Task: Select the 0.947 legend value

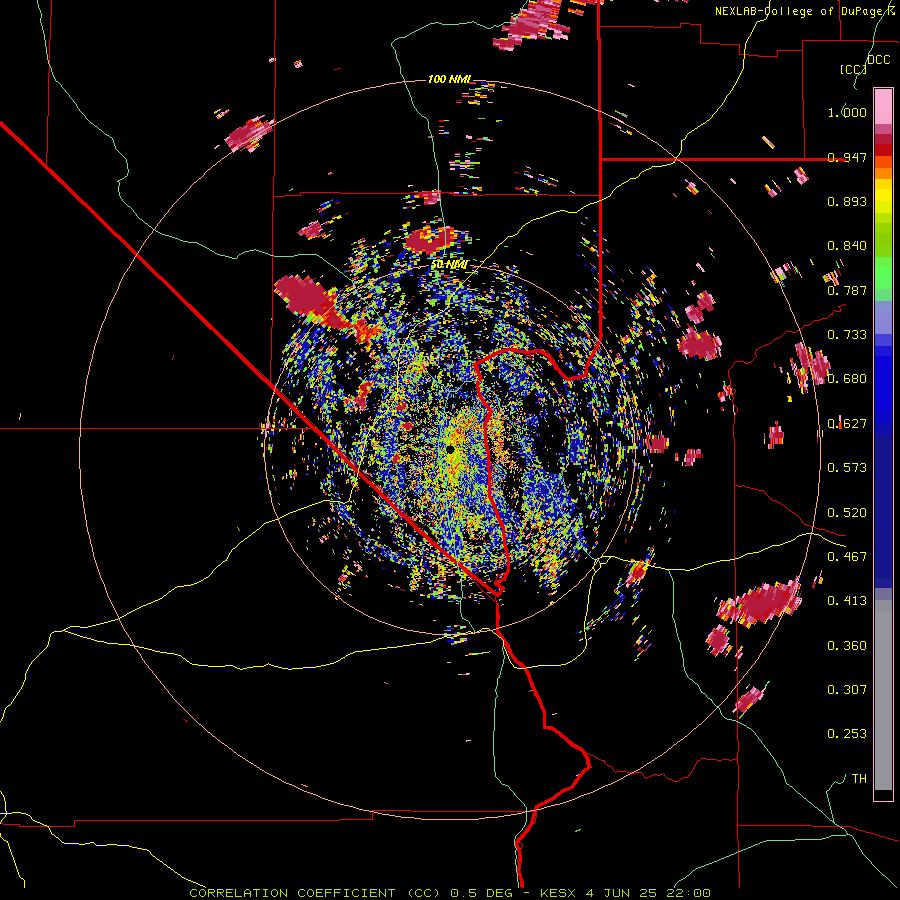Action: [x=847, y=157]
